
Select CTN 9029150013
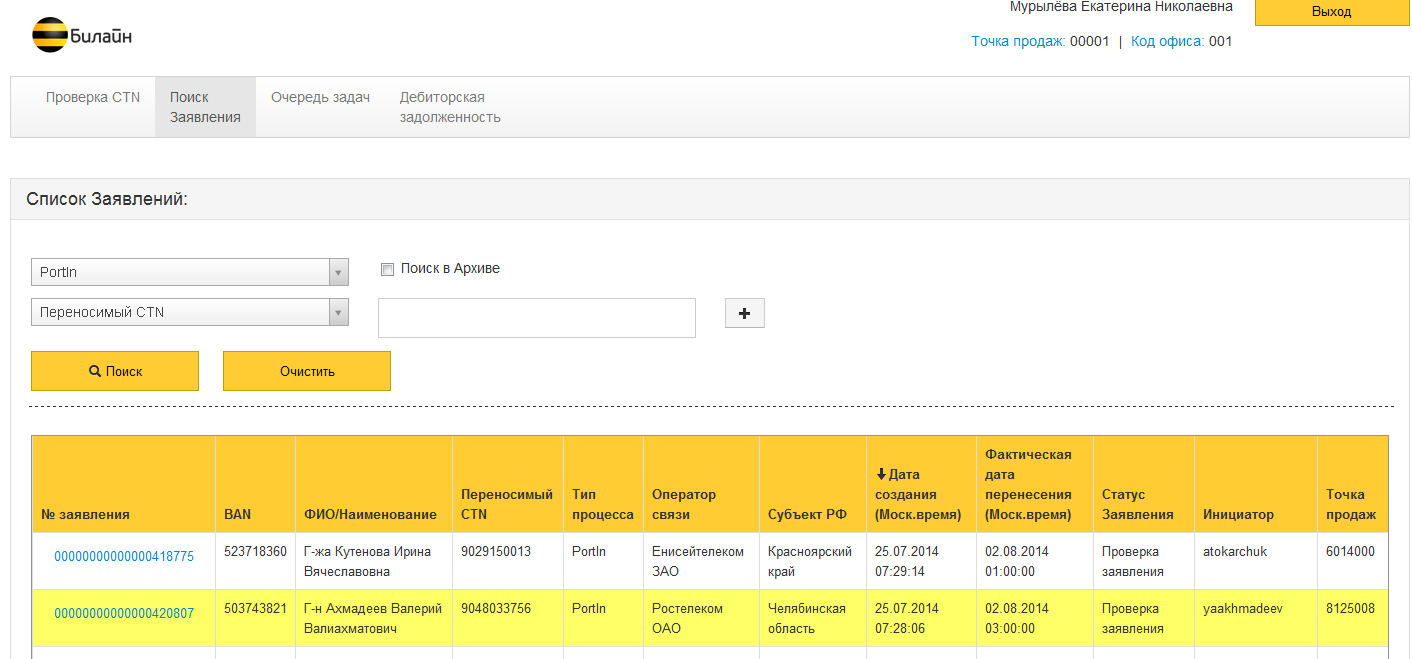tap(496, 551)
